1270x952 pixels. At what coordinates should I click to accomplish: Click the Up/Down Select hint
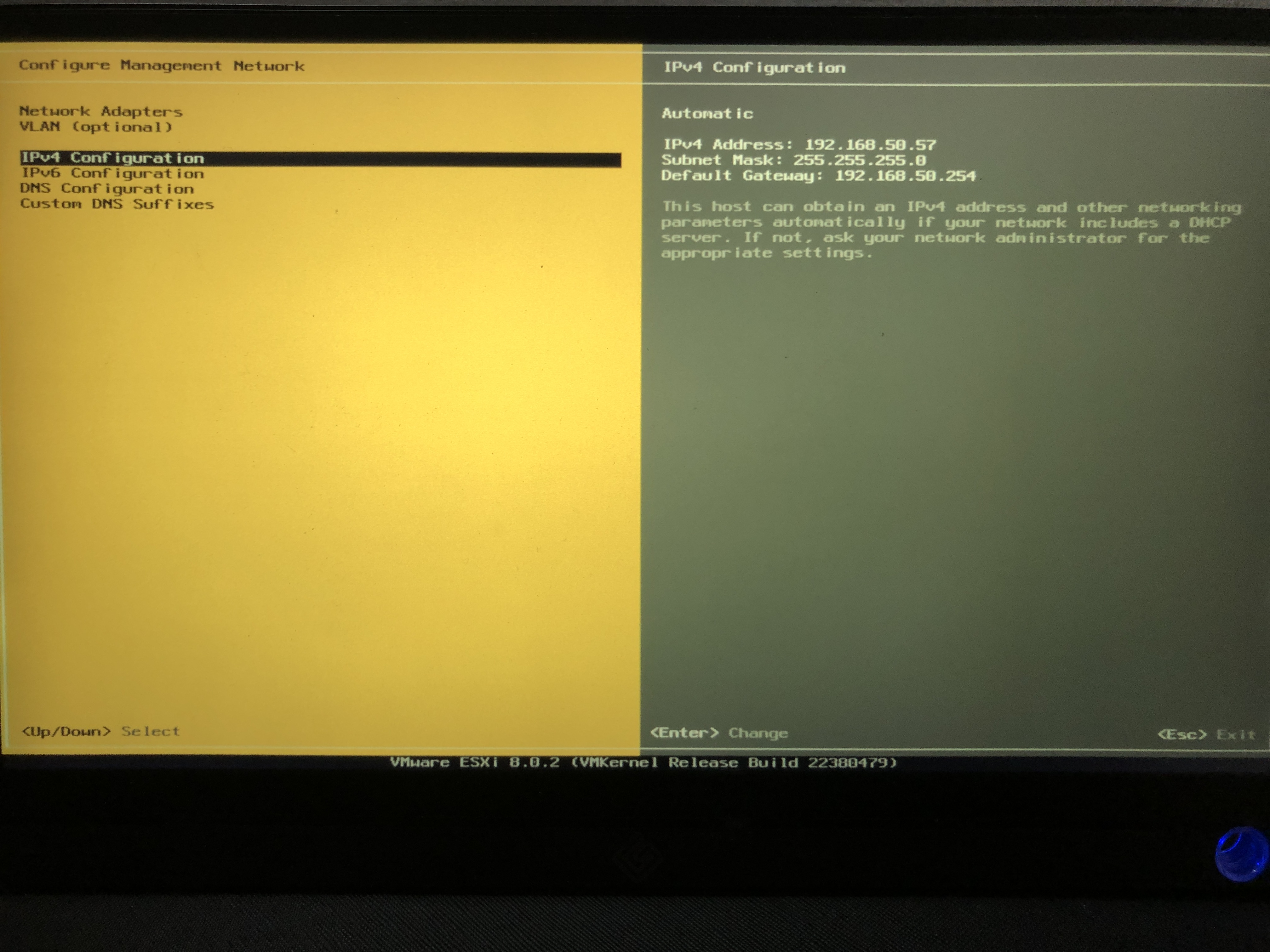[100, 732]
